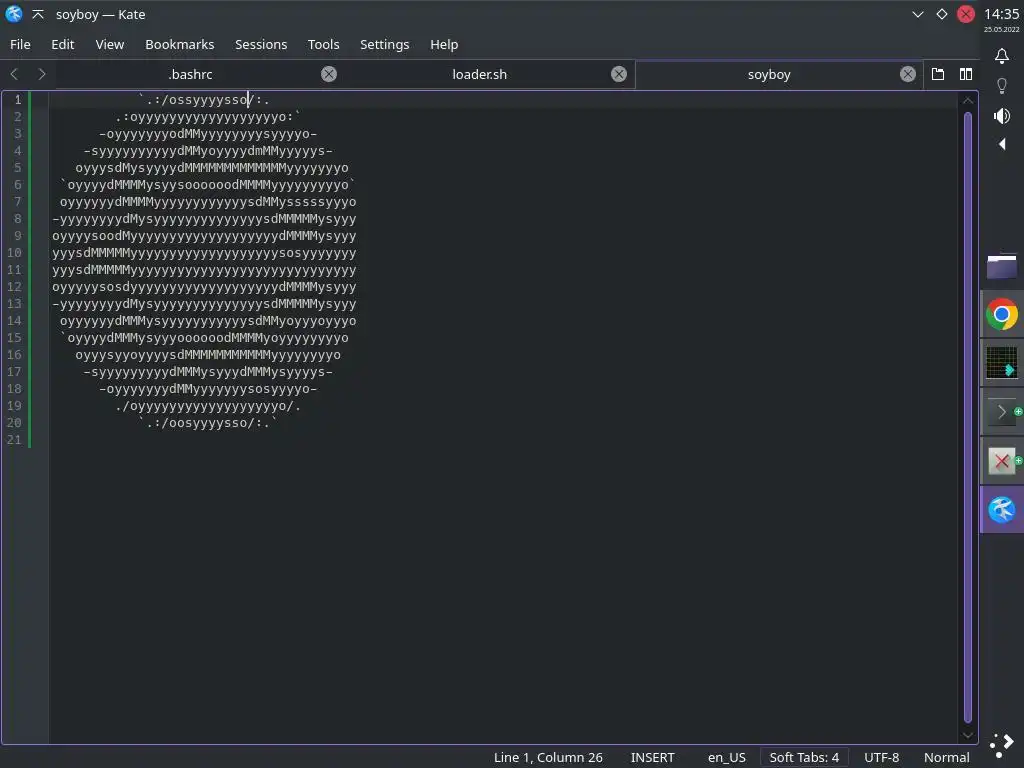Close the loader.sh tab
Screen dimensions: 1024x768
(x=618, y=74)
